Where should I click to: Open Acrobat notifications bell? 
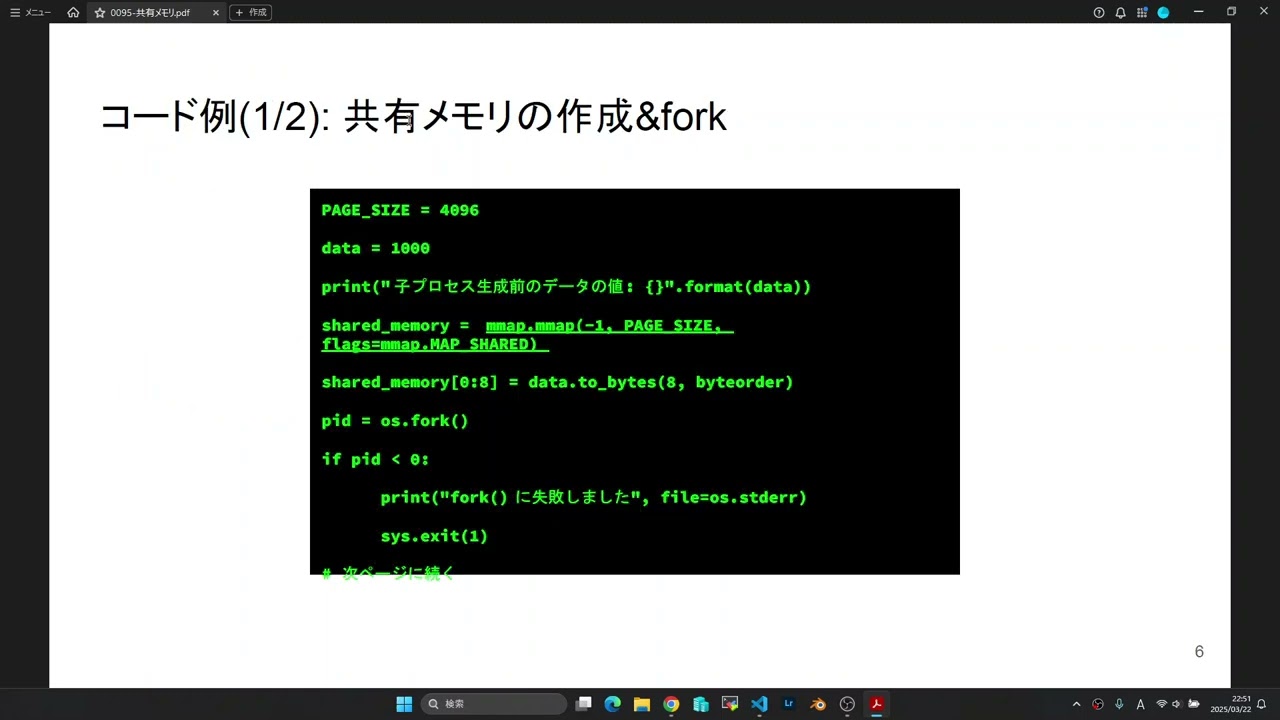coord(1120,12)
